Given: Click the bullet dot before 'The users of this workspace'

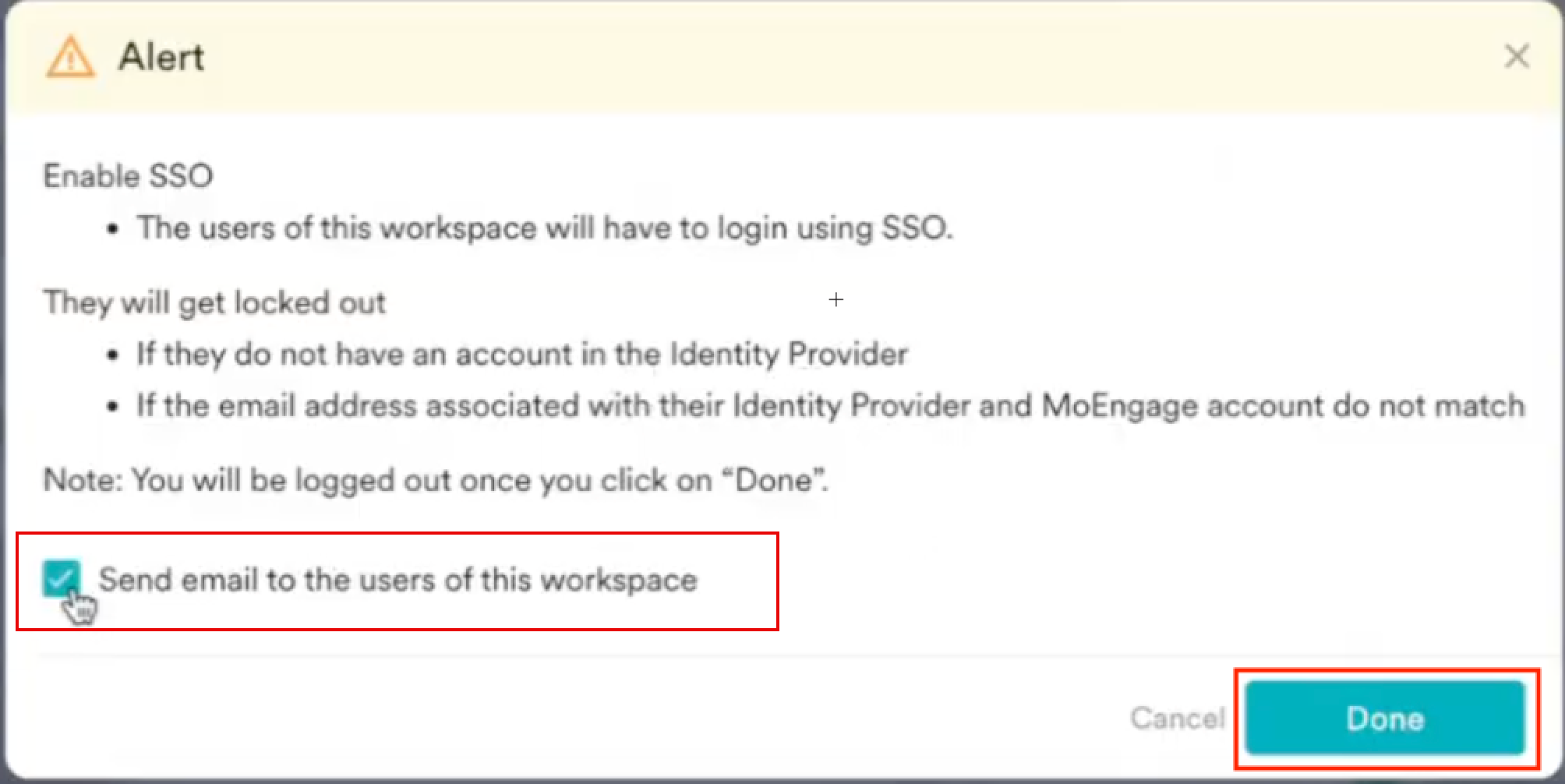Looking at the screenshot, I should [x=114, y=230].
